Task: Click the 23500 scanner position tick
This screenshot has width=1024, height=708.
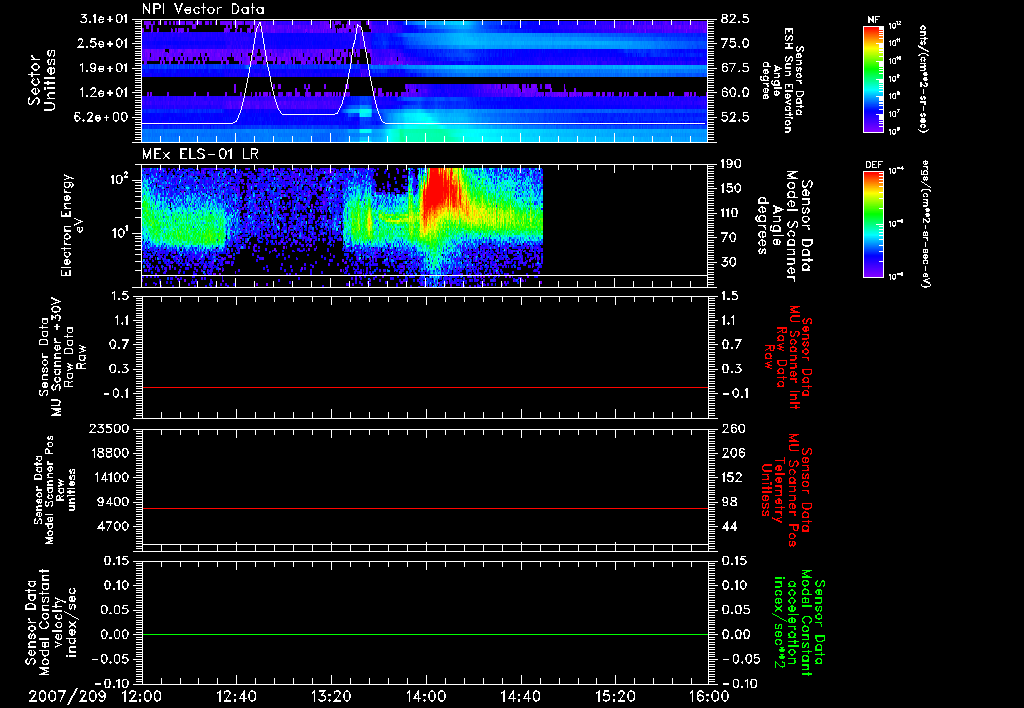Action: pos(110,429)
